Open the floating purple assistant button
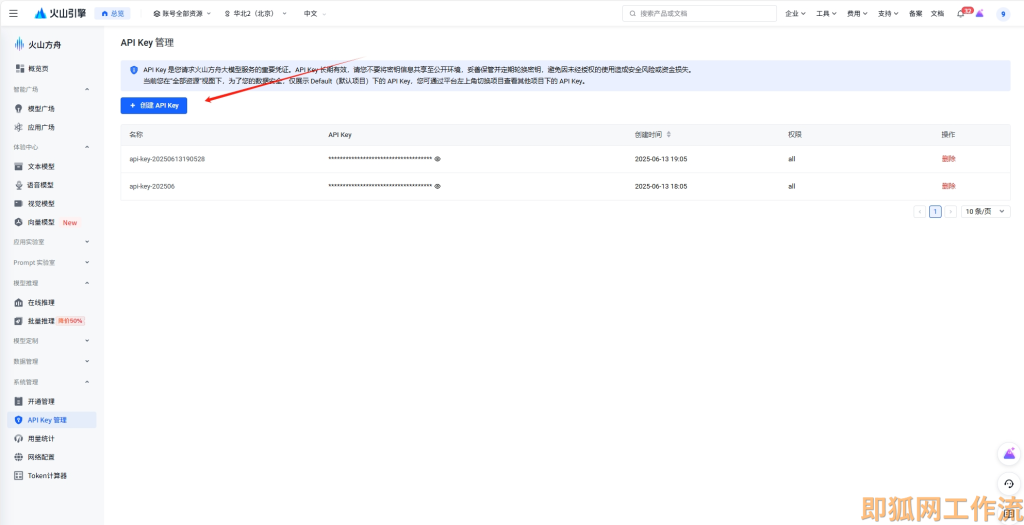The height and width of the screenshot is (525, 1024). point(1010,454)
